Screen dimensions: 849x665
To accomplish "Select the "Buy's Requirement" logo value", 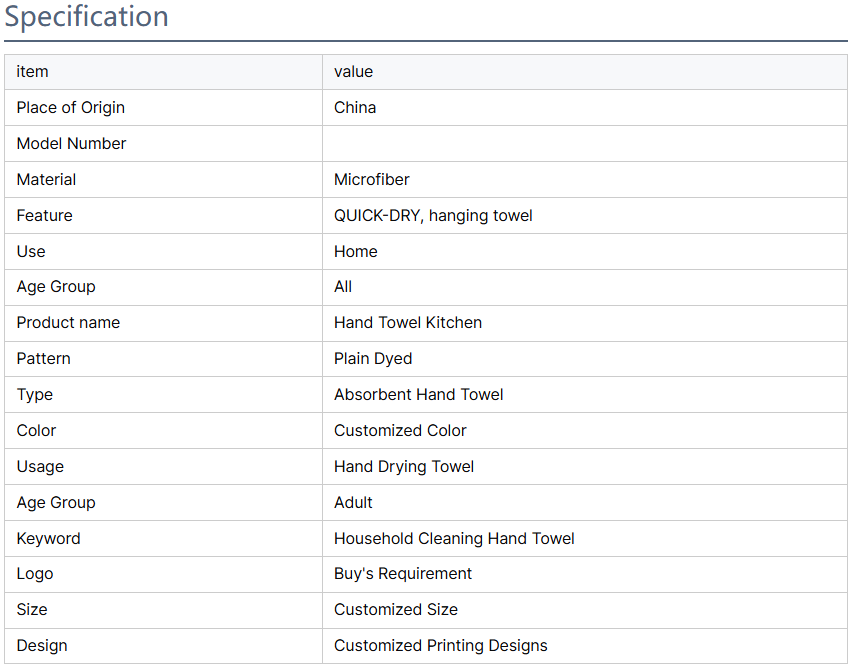I will pos(403,574).
